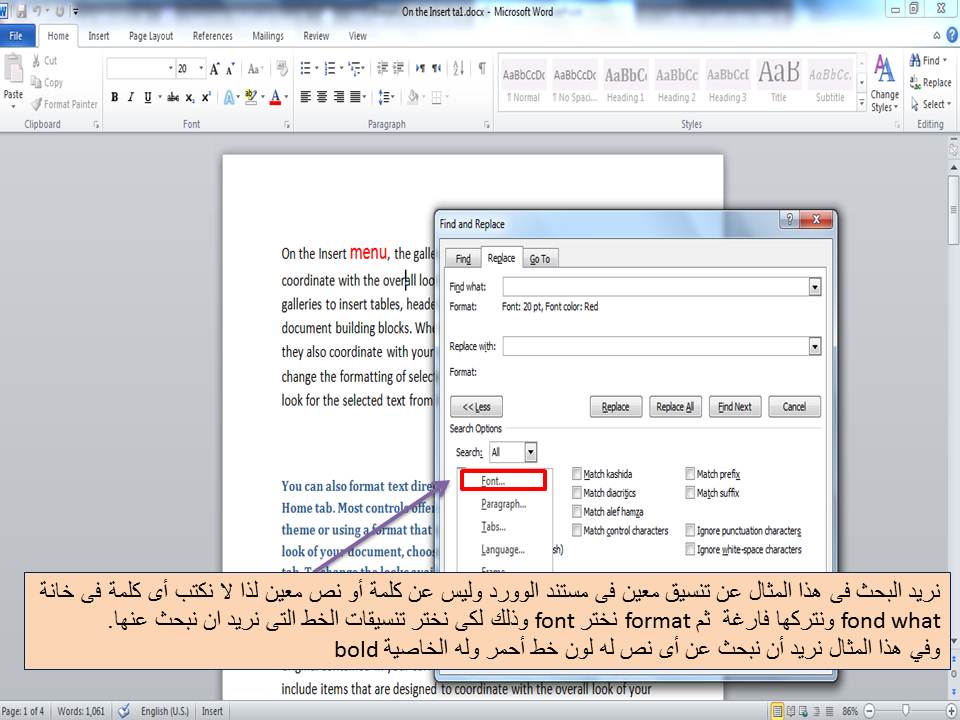This screenshot has width=960, height=720.
Task: Open the Insert ribbon tab
Action: click(x=99, y=36)
